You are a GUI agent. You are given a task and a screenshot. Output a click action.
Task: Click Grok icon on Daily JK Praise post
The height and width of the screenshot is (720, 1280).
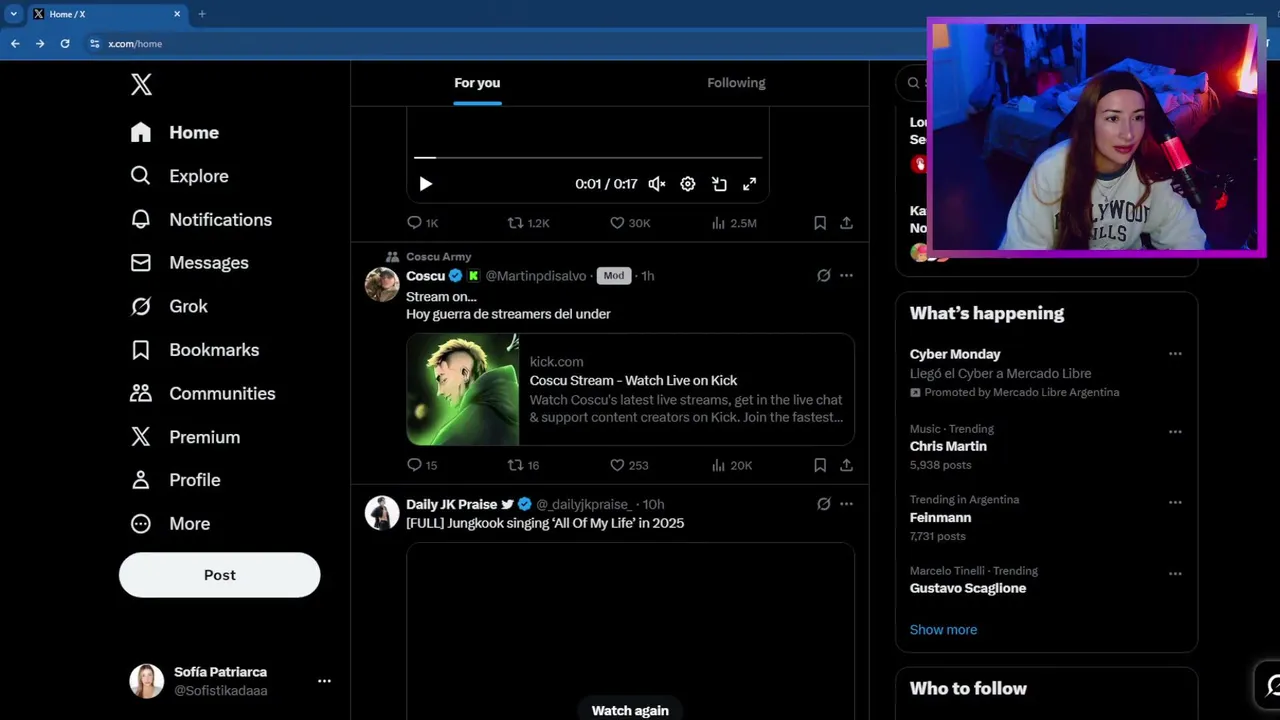(x=823, y=504)
